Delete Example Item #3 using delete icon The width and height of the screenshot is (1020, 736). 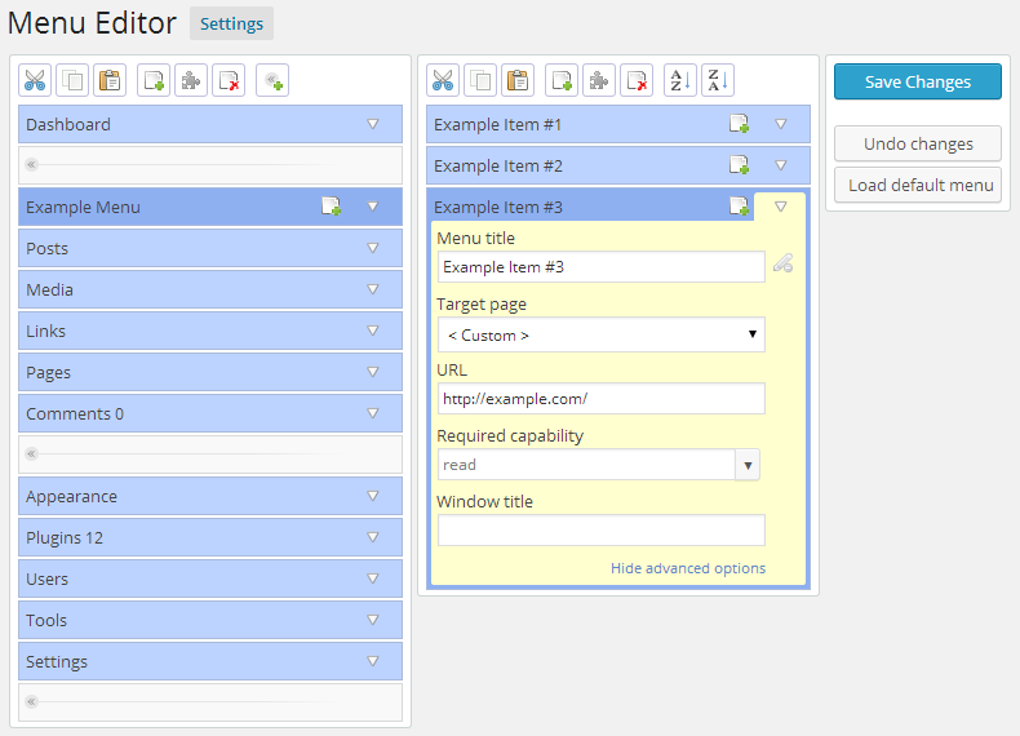pyautogui.click(x=636, y=80)
